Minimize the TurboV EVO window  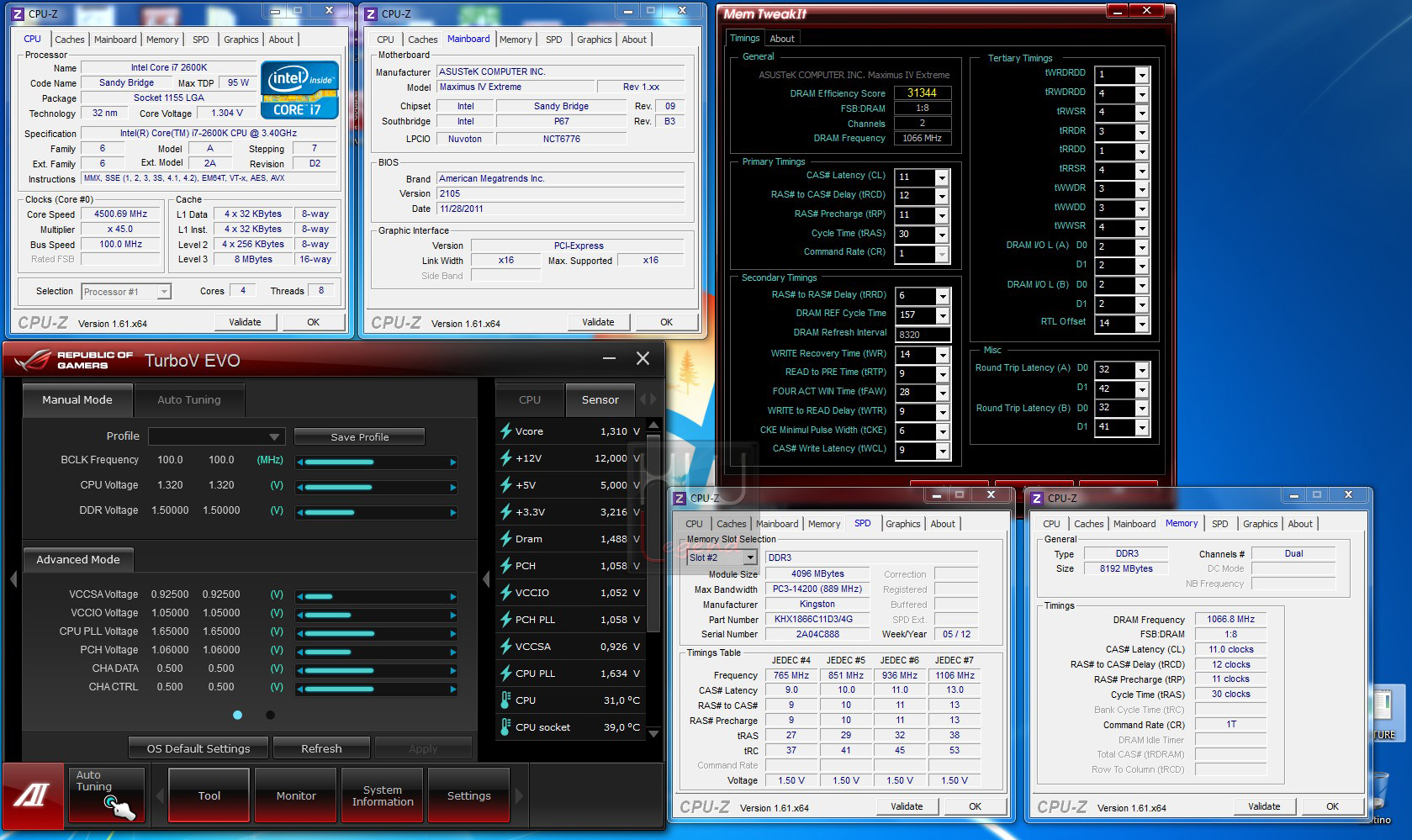coord(609,359)
